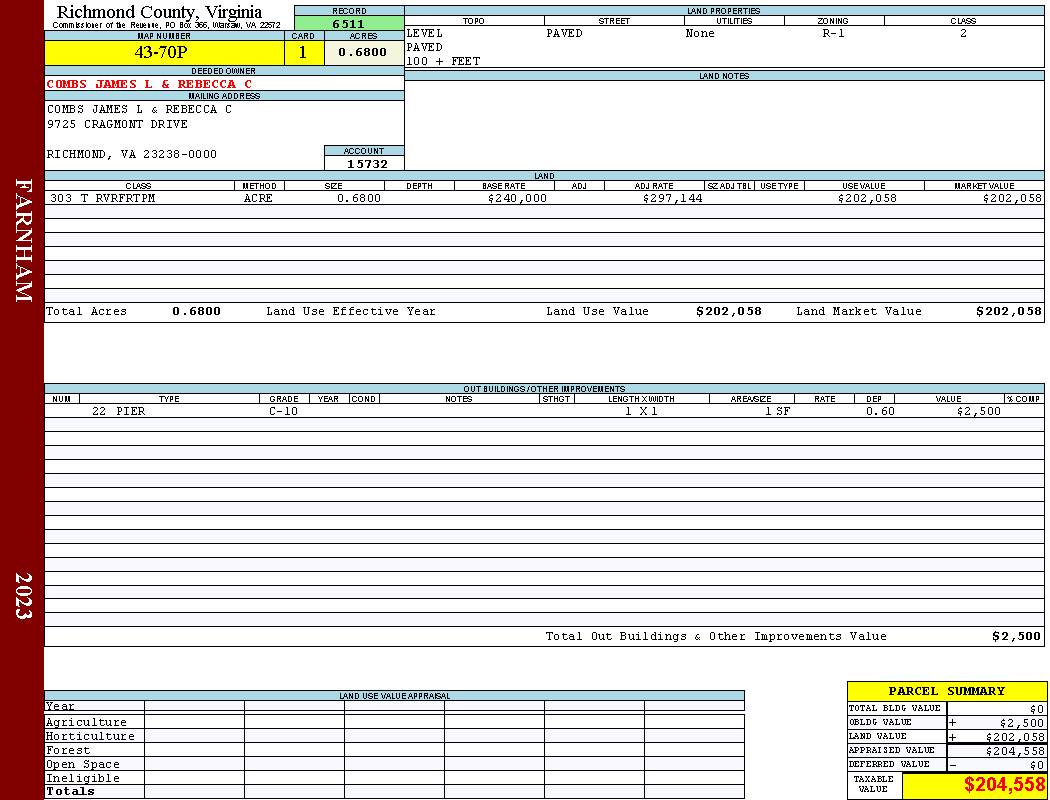Click the Horticulture row label
This screenshot has height=800, width=1050.
[90, 736]
